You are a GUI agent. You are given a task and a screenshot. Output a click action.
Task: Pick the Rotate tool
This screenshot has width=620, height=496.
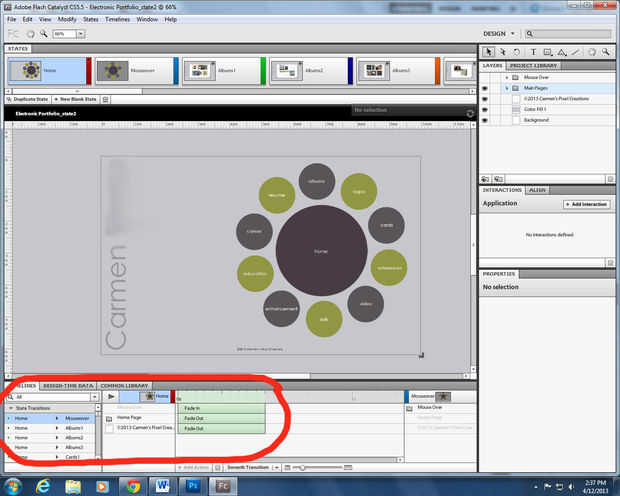pyautogui.click(x=516, y=52)
